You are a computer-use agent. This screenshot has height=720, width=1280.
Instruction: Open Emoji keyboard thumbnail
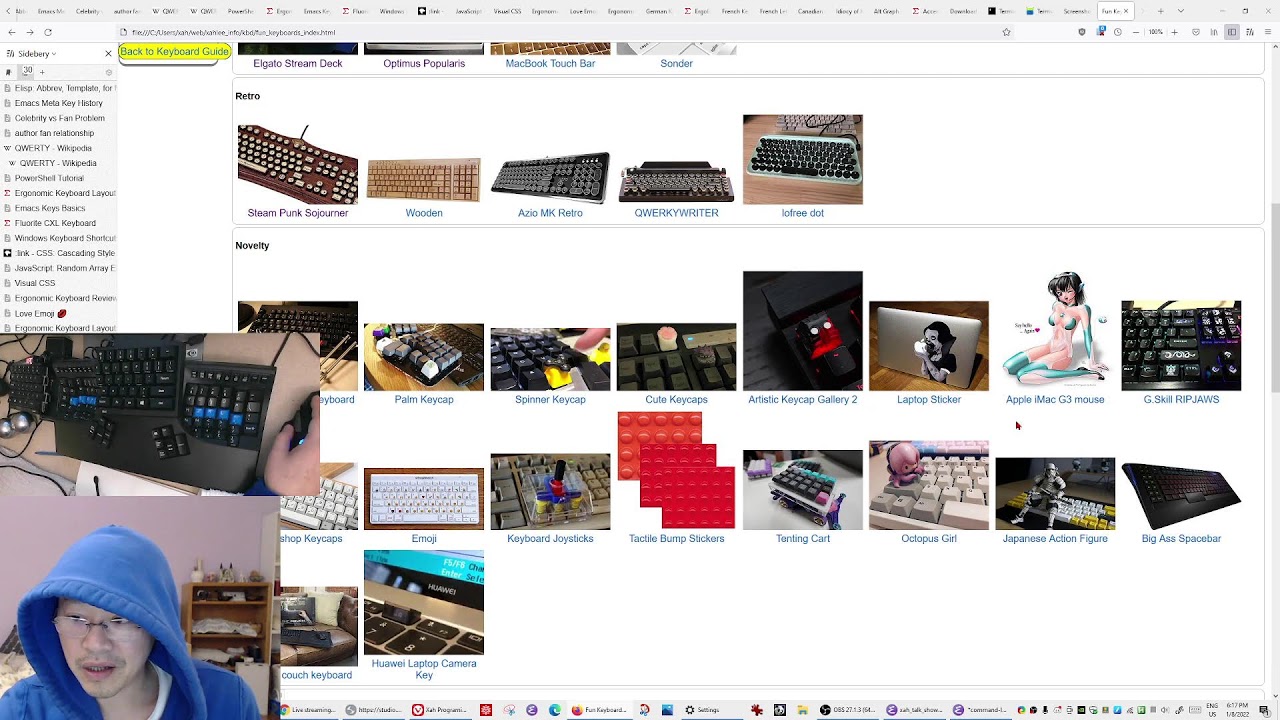(424, 499)
